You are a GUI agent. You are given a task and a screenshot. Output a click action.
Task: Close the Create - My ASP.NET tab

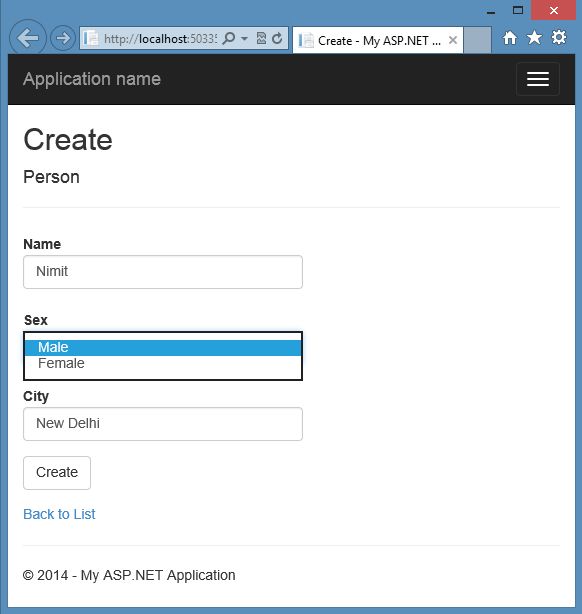453,40
